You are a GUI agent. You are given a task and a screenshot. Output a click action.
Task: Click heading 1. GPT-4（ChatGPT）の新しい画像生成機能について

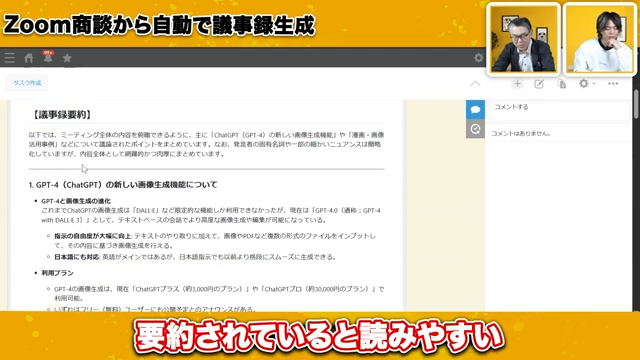coord(123,185)
